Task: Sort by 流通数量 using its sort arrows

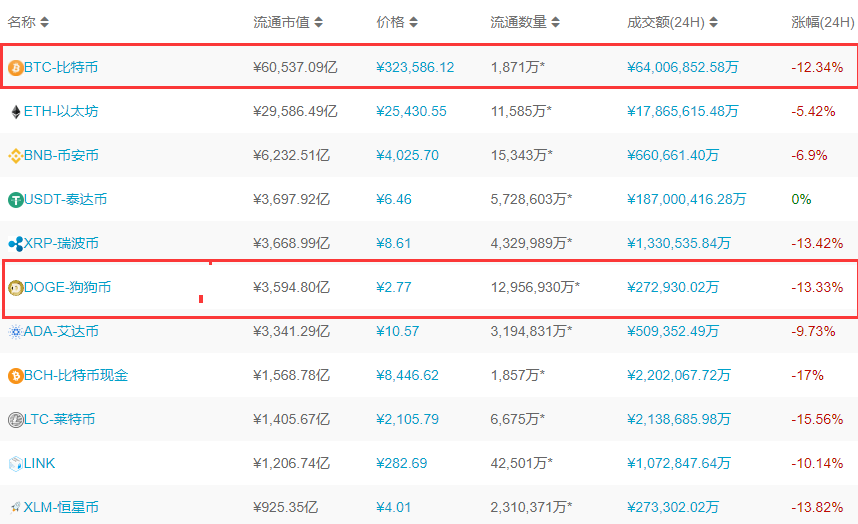Action: pos(555,22)
